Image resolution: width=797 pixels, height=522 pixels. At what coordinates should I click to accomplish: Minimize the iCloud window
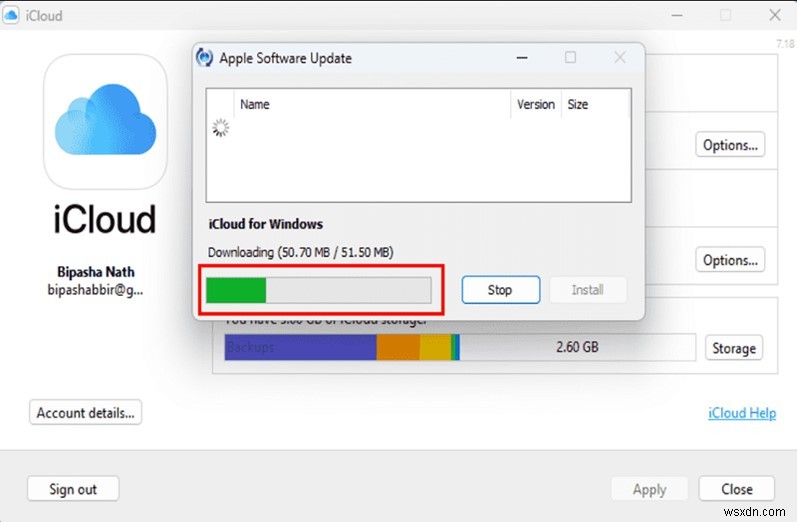677,15
